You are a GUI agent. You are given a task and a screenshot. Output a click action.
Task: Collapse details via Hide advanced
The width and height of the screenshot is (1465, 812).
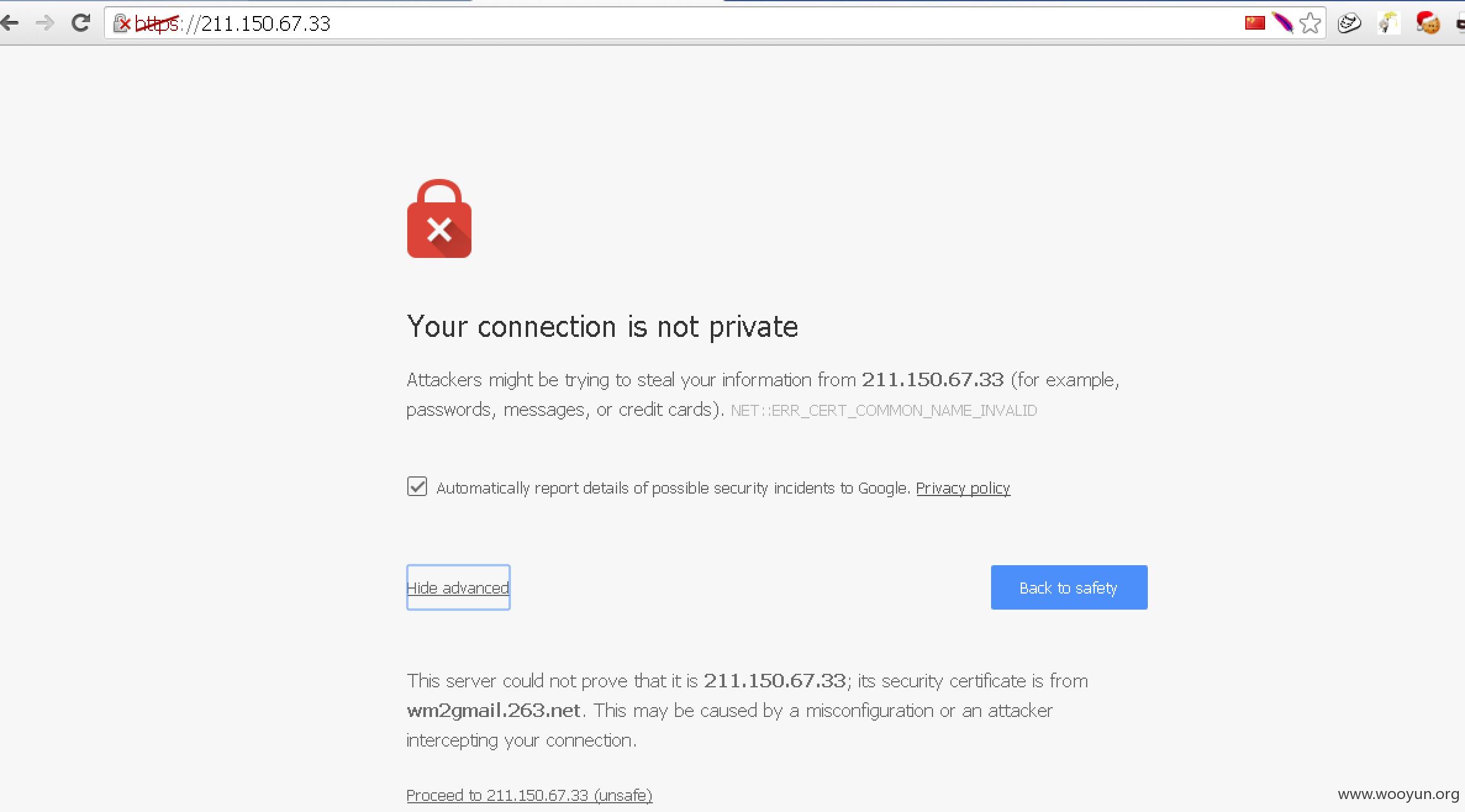[458, 587]
